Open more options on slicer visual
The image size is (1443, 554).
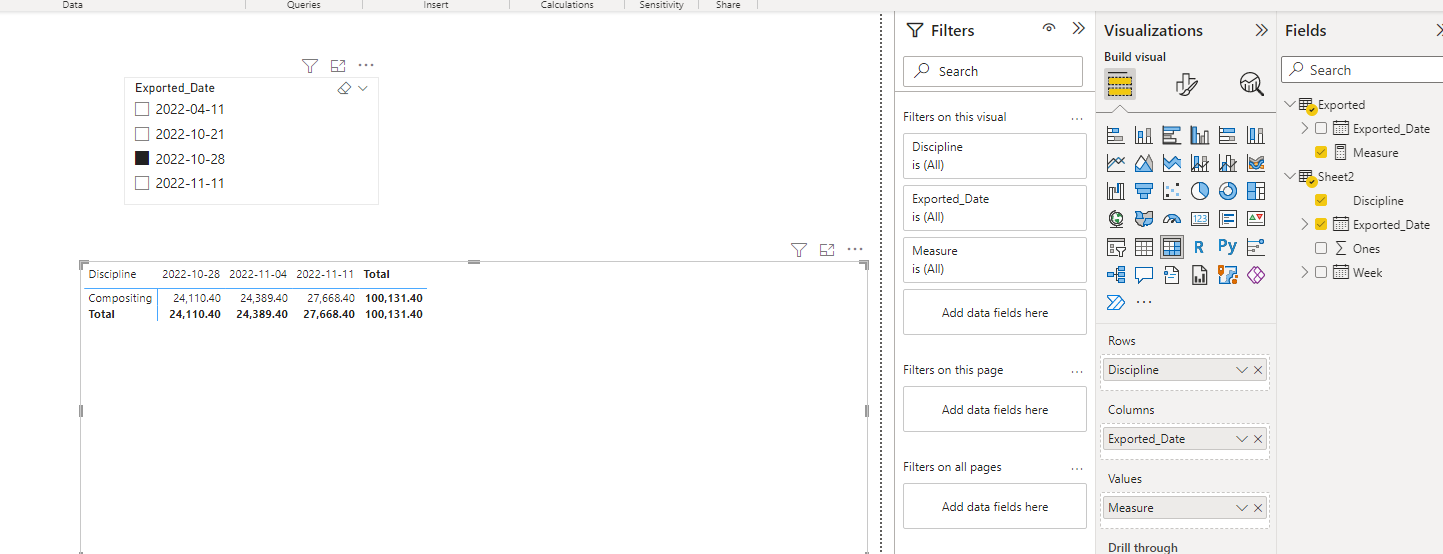[366, 65]
